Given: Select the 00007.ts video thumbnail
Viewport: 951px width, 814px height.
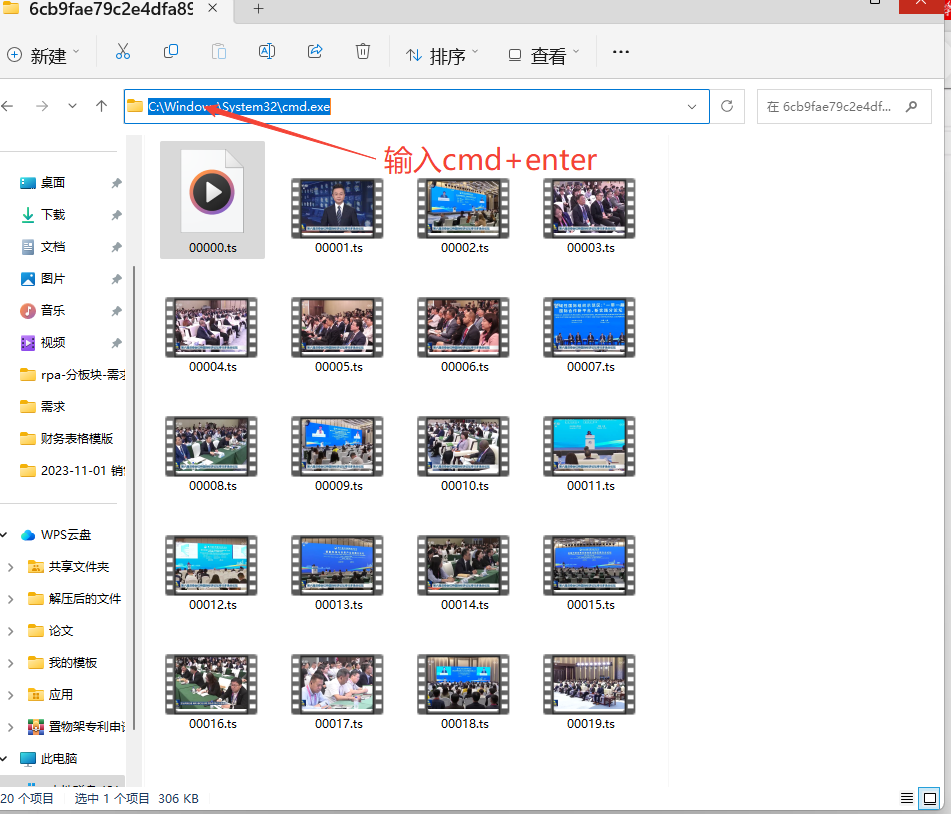Looking at the screenshot, I should pos(590,328).
